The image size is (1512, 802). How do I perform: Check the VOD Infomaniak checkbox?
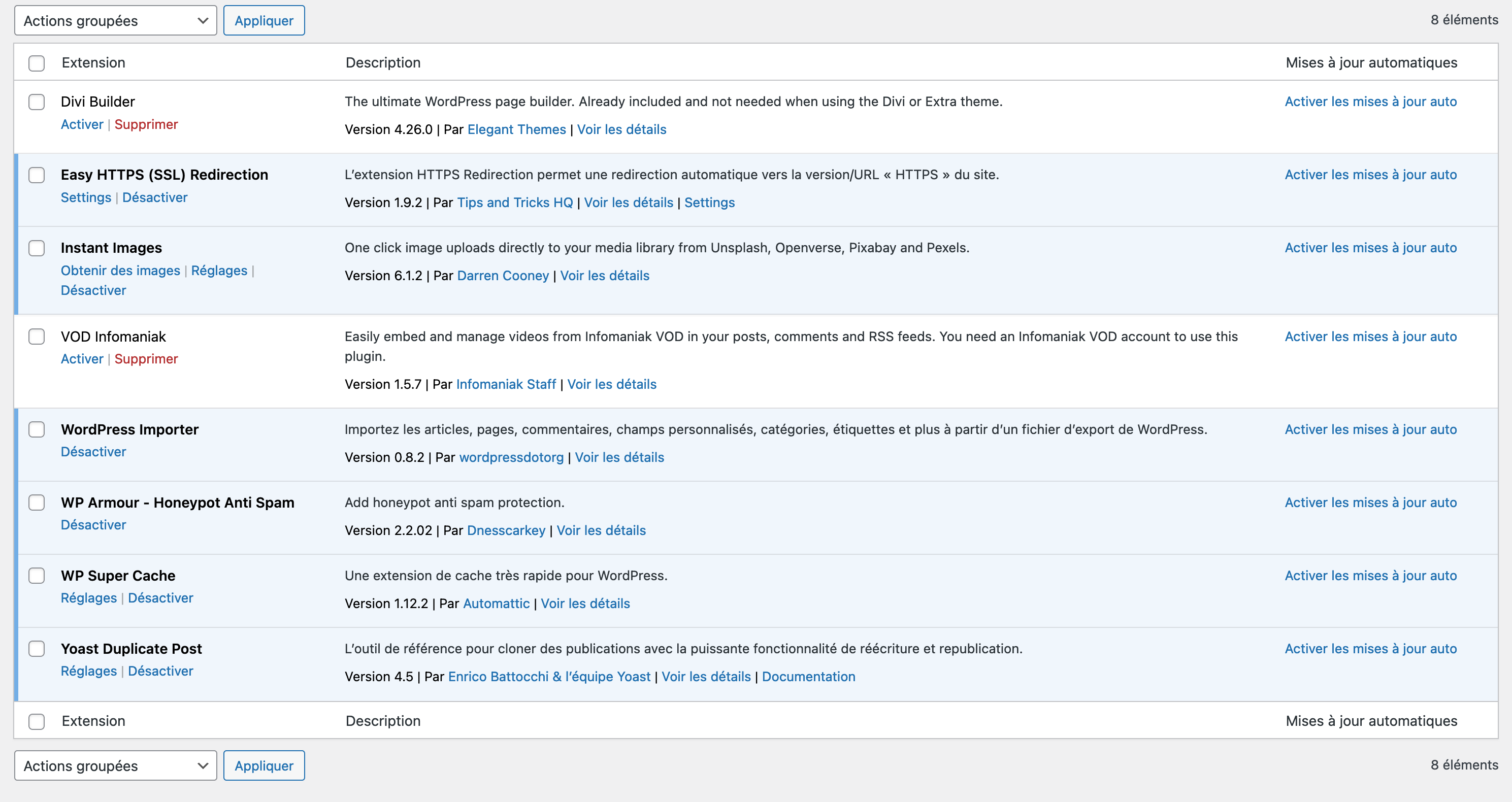tap(37, 337)
